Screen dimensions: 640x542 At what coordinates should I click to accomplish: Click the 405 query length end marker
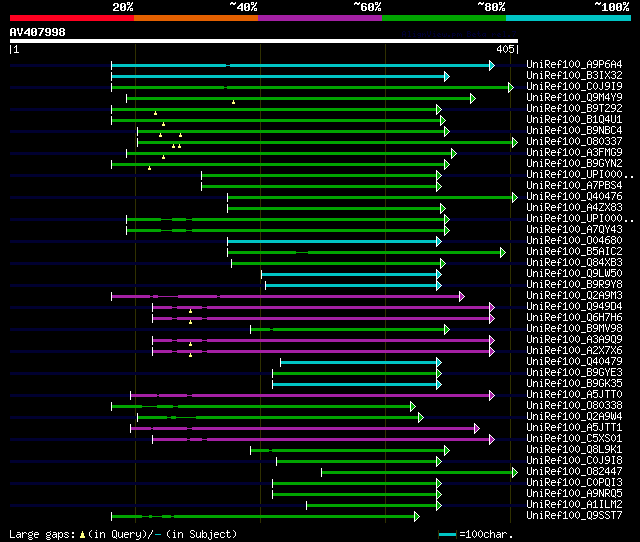pos(507,49)
